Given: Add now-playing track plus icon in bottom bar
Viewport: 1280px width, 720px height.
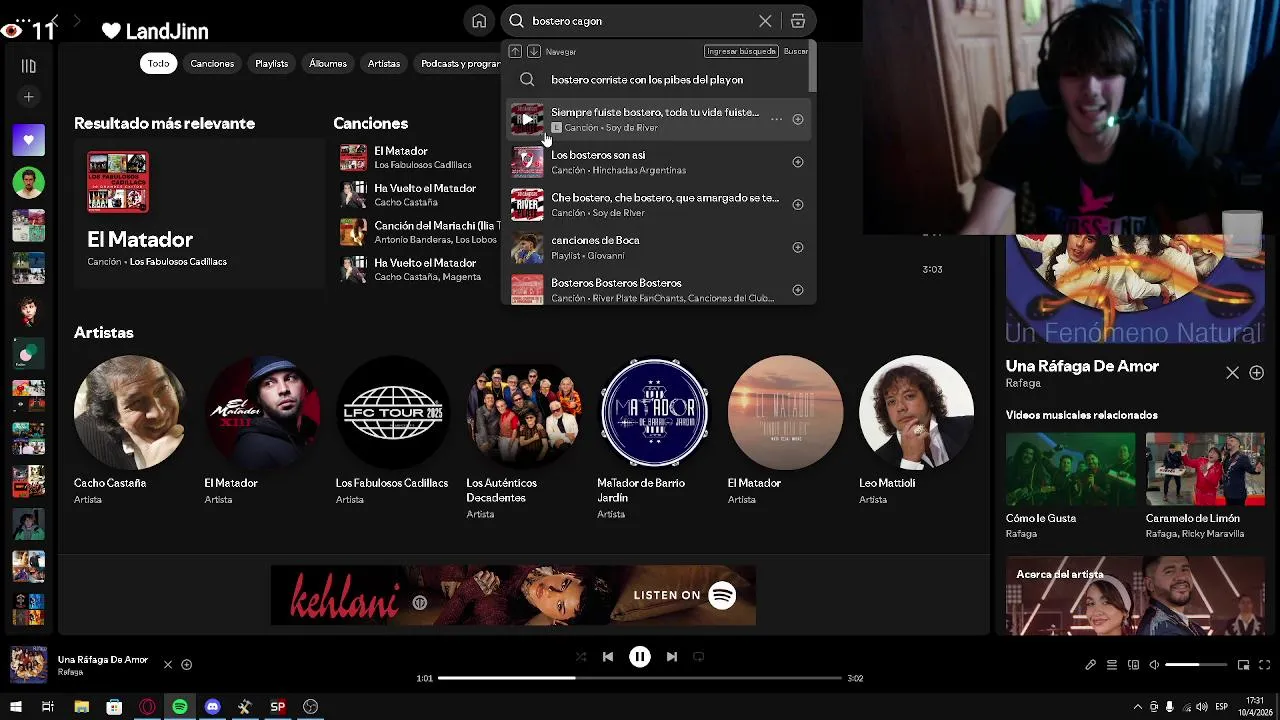Looking at the screenshot, I should click(186, 664).
